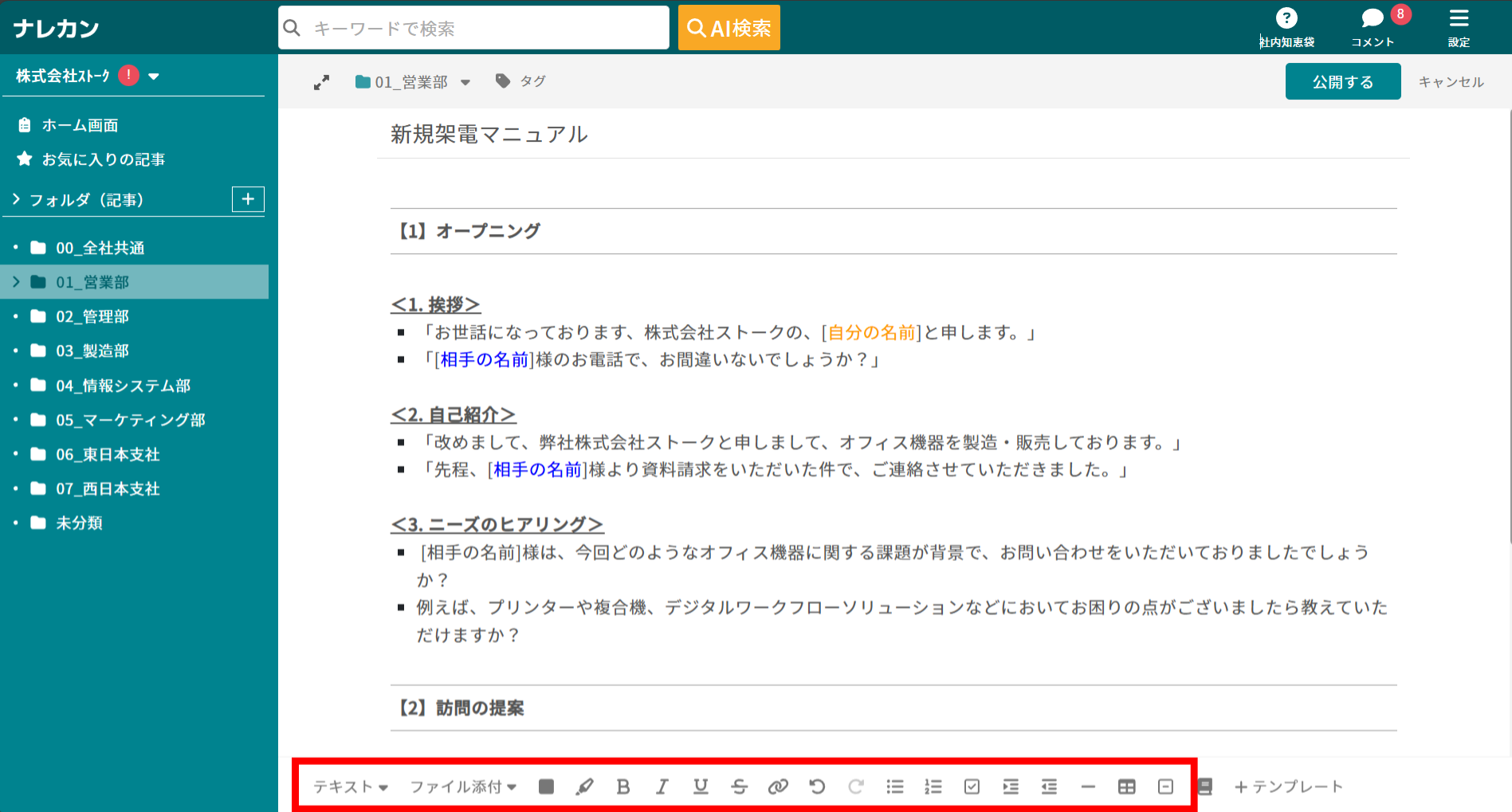This screenshot has height=812, width=1512.
Task: Publish the article with 公開する
Action: point(1342,80)
